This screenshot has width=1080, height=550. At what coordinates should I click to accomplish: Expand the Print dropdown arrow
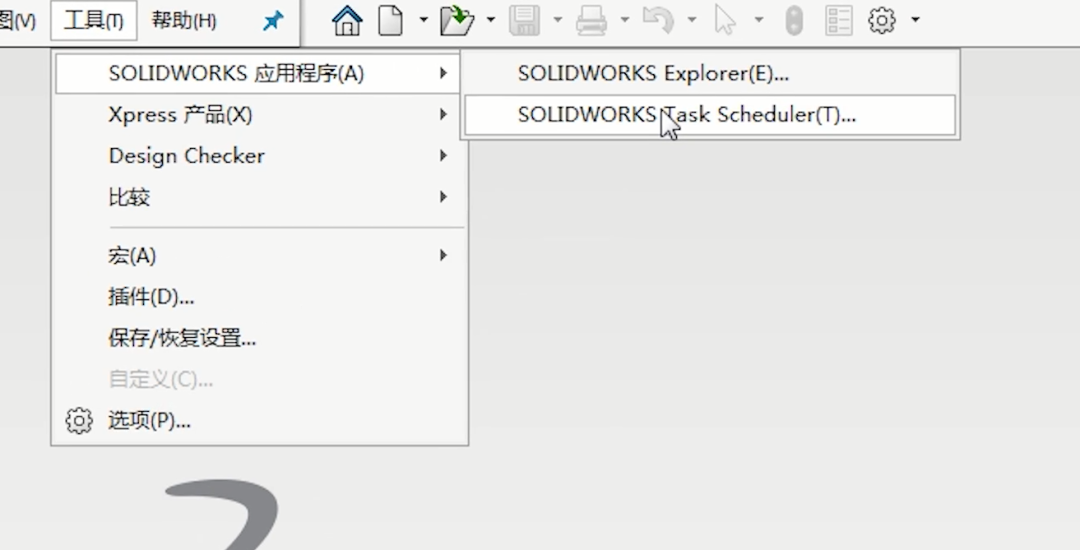pos(624,20)
